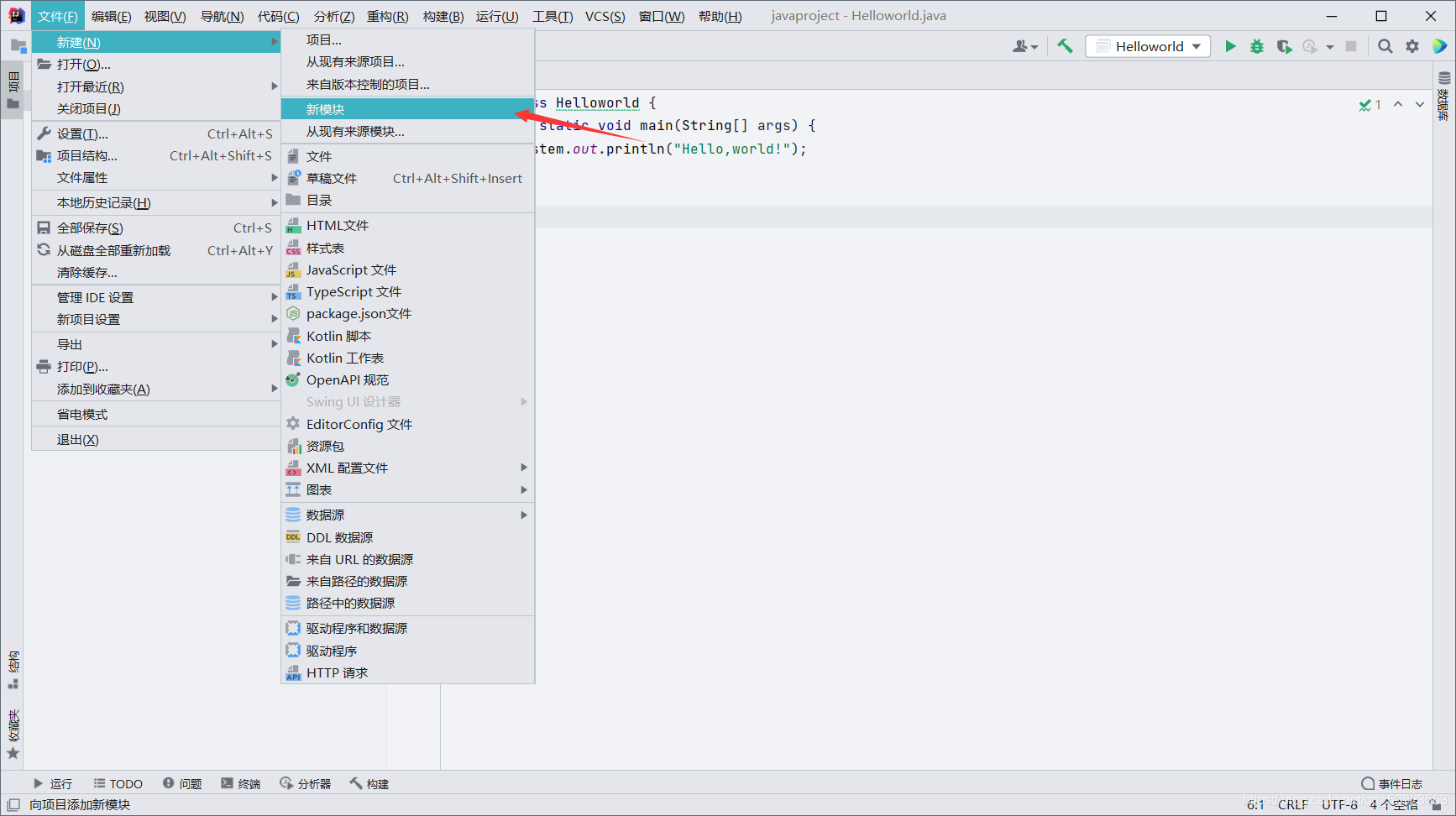1456x816 pixels.
Task: Go to next highlighted error arrow
Action: click(1420, 104)
